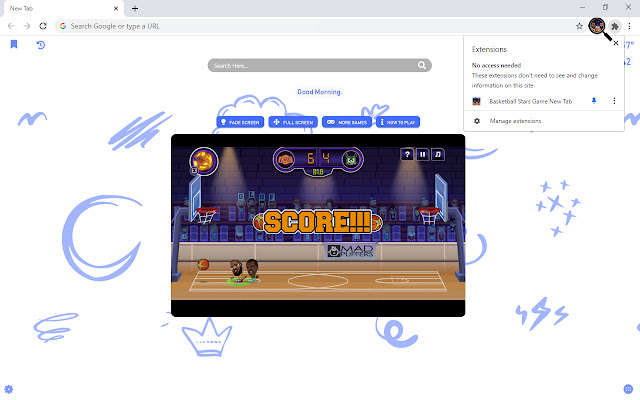The image size is (640, 400).
Task: Click the green team logo on scoreboard
Action: [351, 159]
